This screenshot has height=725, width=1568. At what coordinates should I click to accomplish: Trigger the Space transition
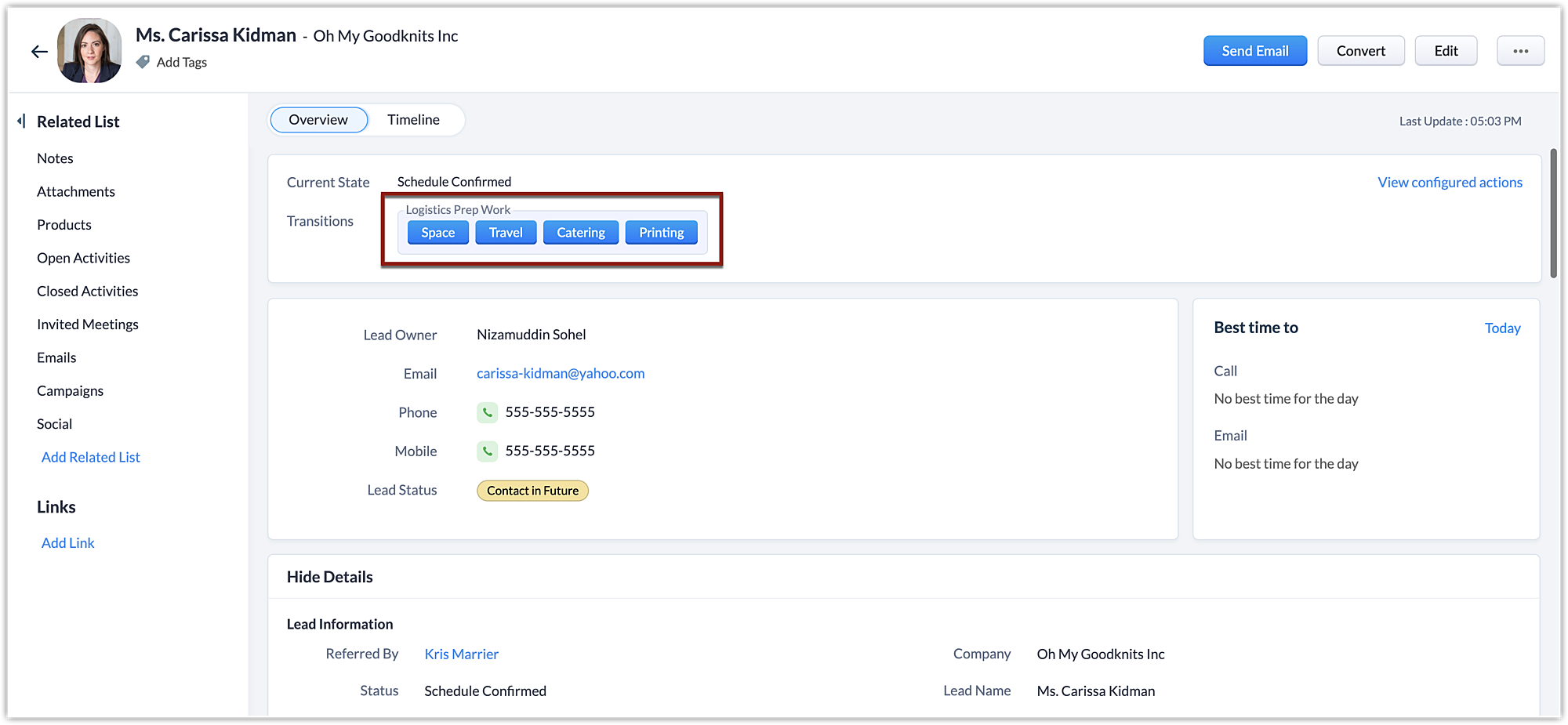(437, 233)
